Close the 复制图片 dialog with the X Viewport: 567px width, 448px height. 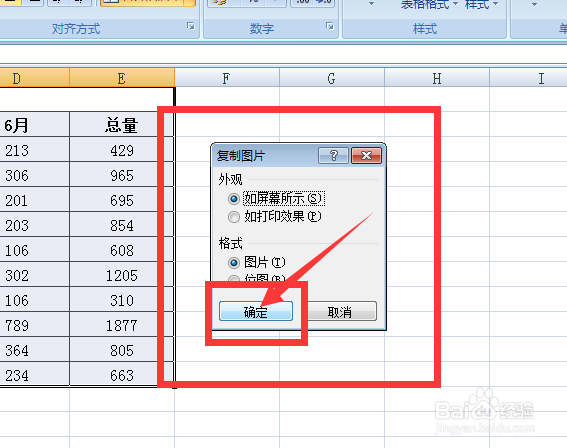click(366, 155)
